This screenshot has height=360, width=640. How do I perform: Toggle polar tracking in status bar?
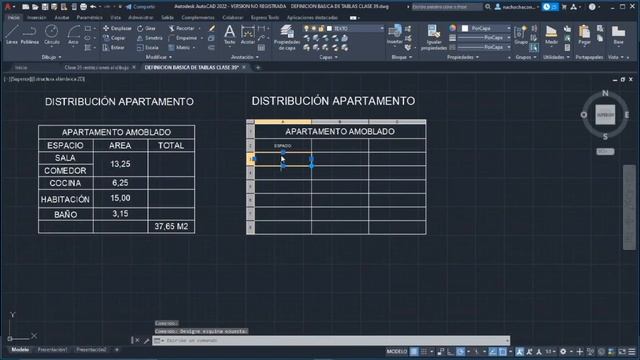pyautogui.click(x=460, y=351)
